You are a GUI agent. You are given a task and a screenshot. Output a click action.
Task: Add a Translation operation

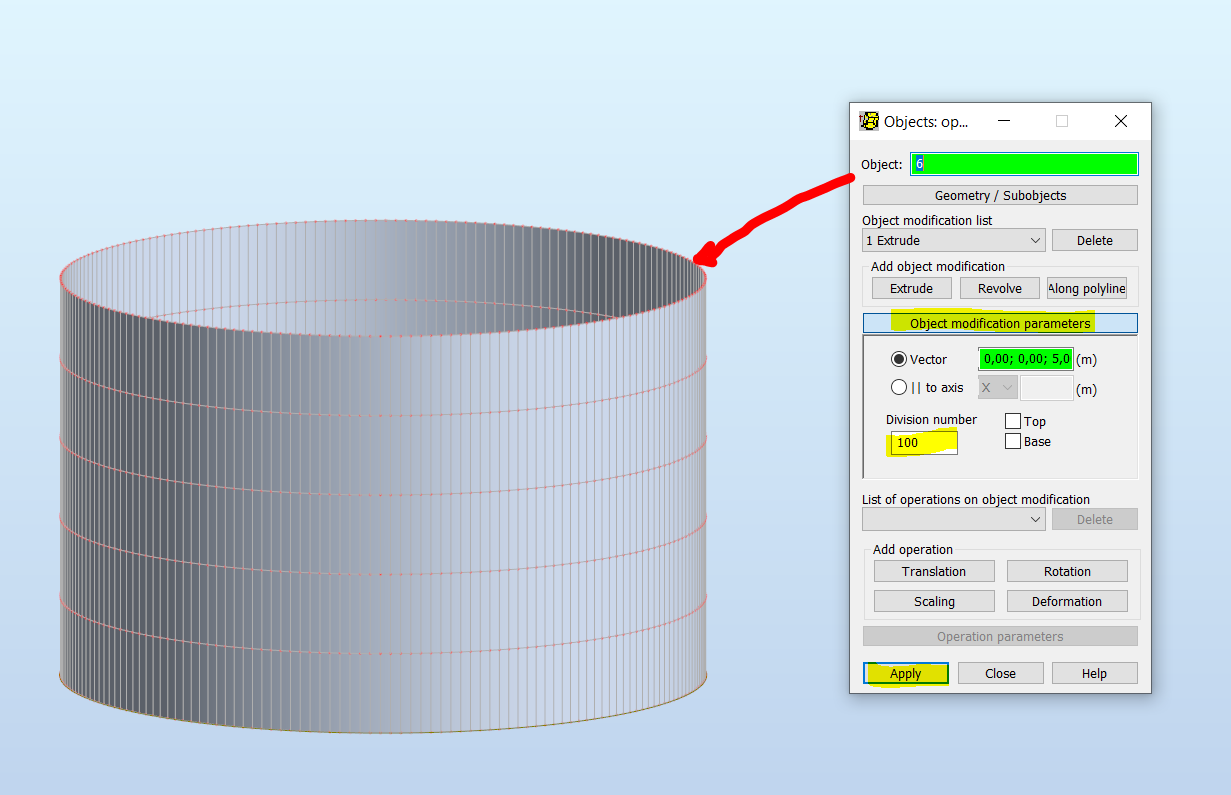pyautogui.click(x=933, y=570)
